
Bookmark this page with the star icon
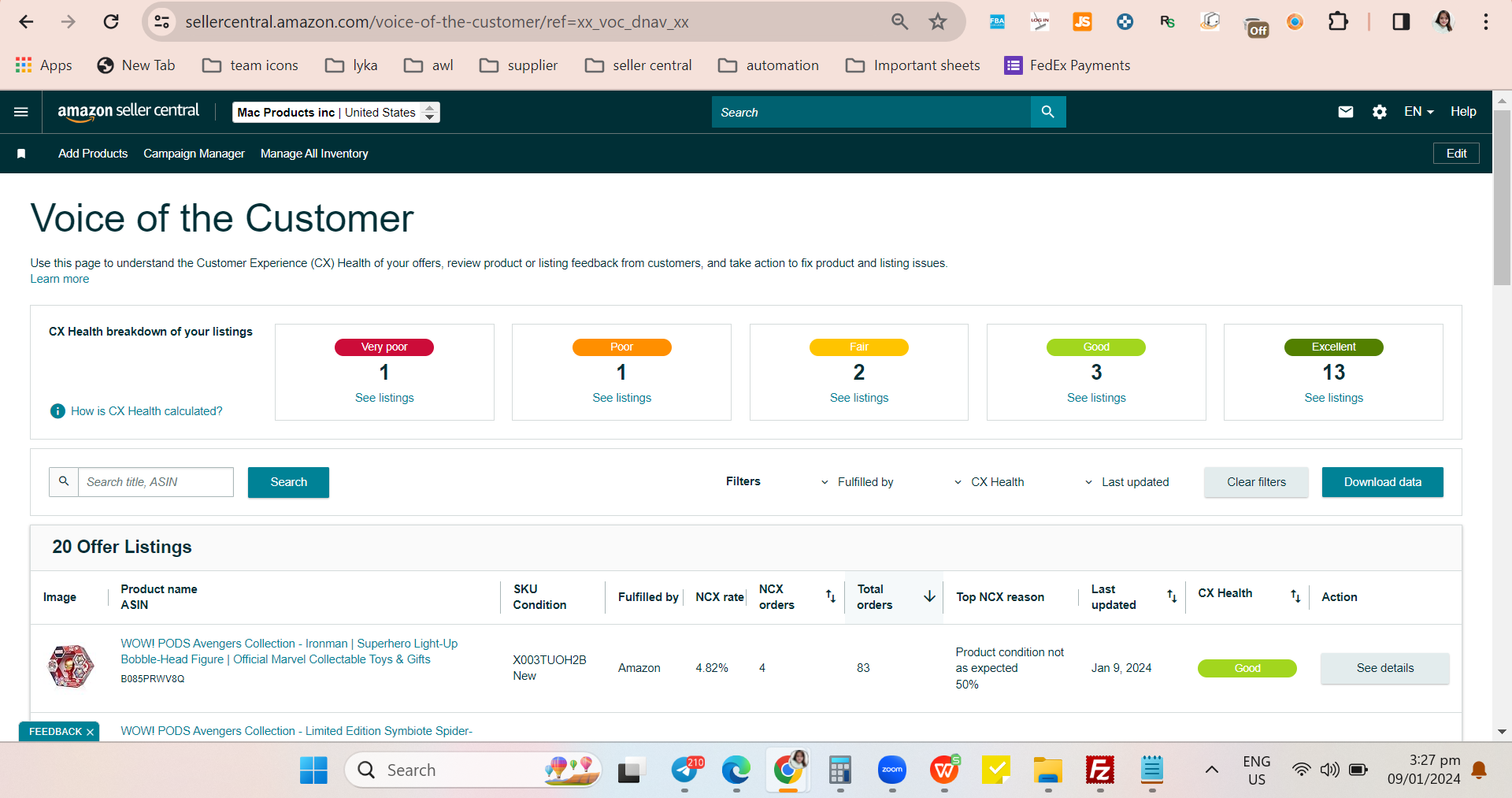[937, 22]
